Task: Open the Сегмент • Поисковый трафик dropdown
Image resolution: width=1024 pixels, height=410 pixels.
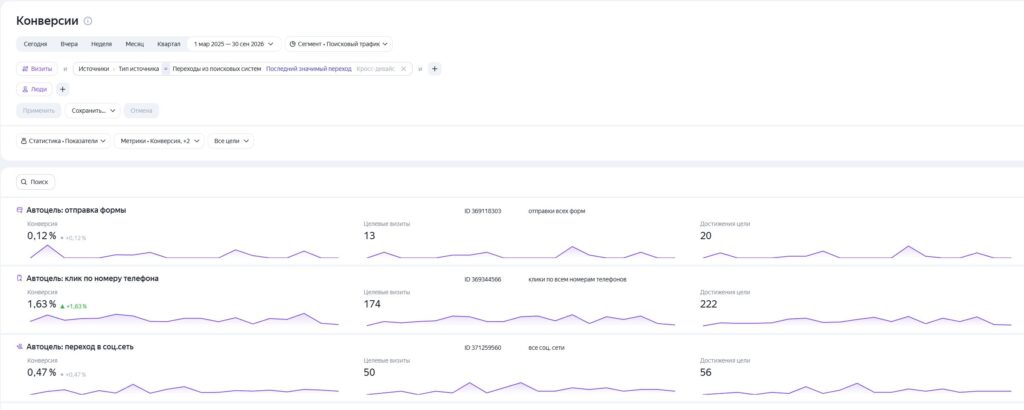Action: pos(339,44)
